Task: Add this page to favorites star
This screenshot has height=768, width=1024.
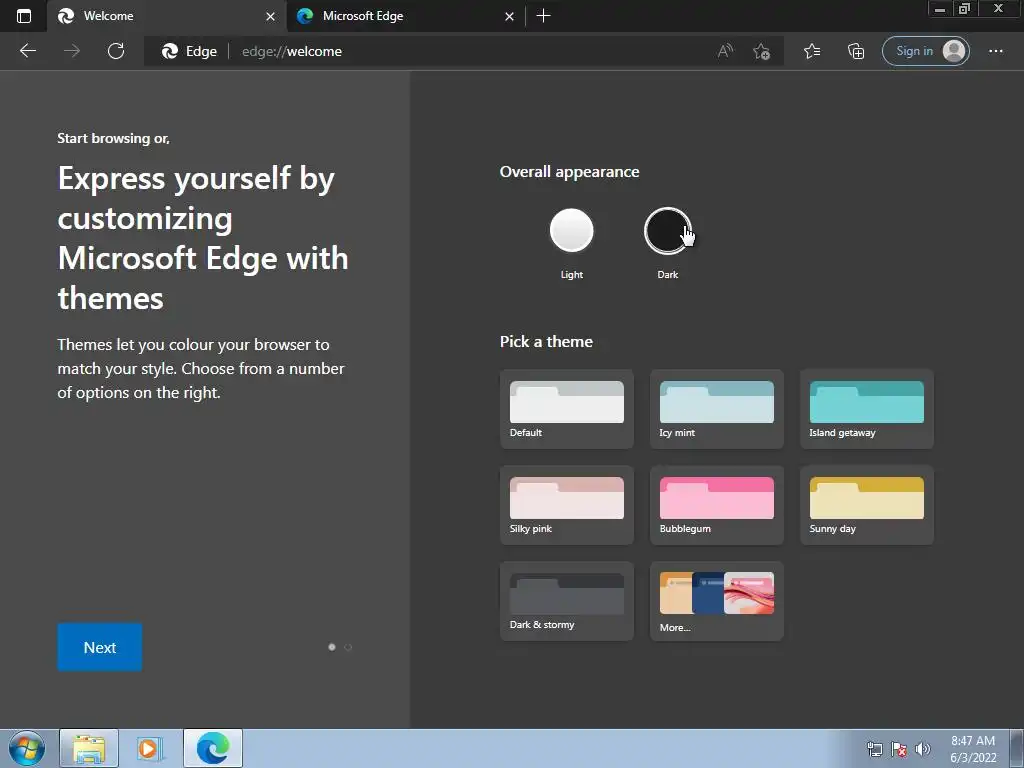Action: (761, 51)
